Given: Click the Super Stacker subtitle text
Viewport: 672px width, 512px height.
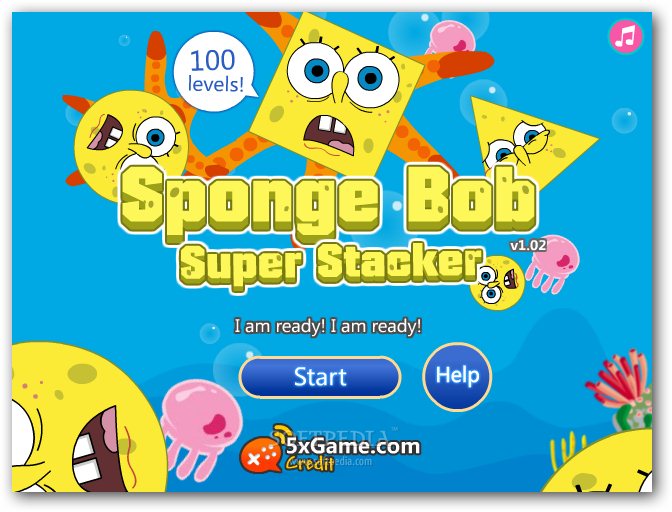Looking at the screenshot, I should (330, 265).
